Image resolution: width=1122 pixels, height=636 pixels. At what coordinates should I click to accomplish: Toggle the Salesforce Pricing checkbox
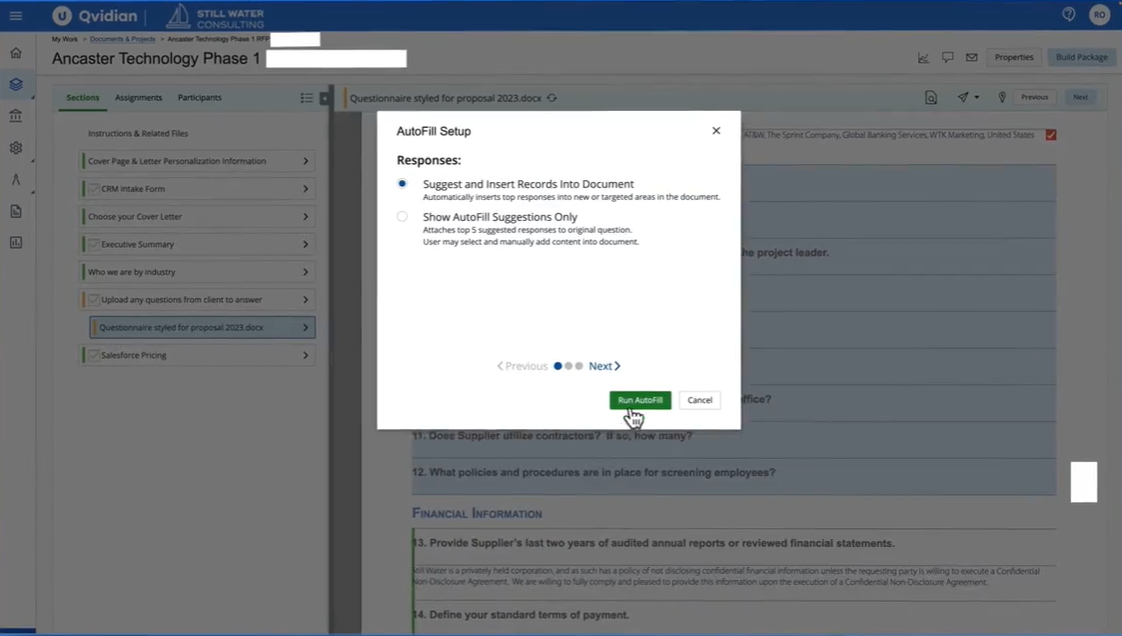click(93, 355)
